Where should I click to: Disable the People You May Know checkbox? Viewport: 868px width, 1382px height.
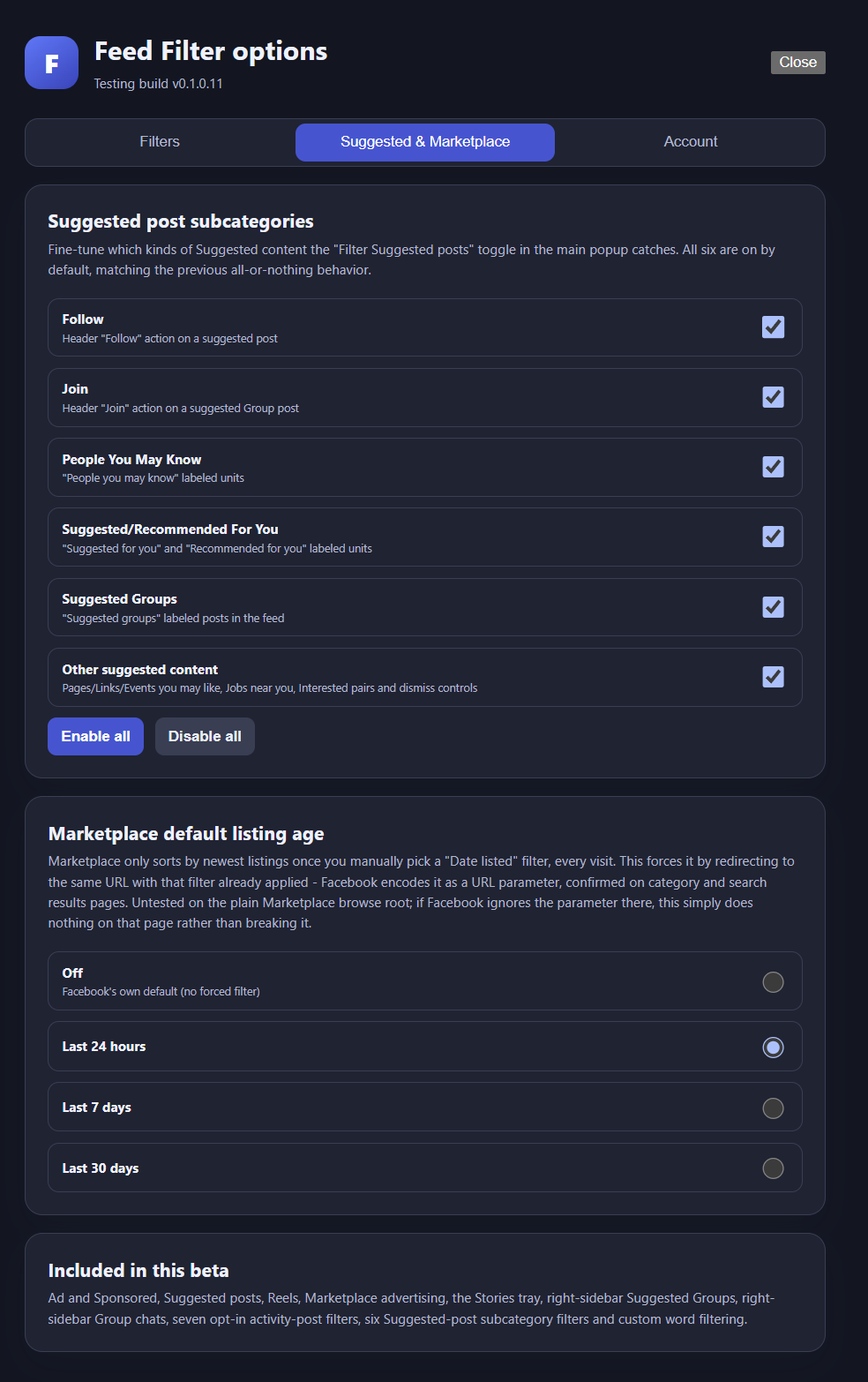(773, 467)
